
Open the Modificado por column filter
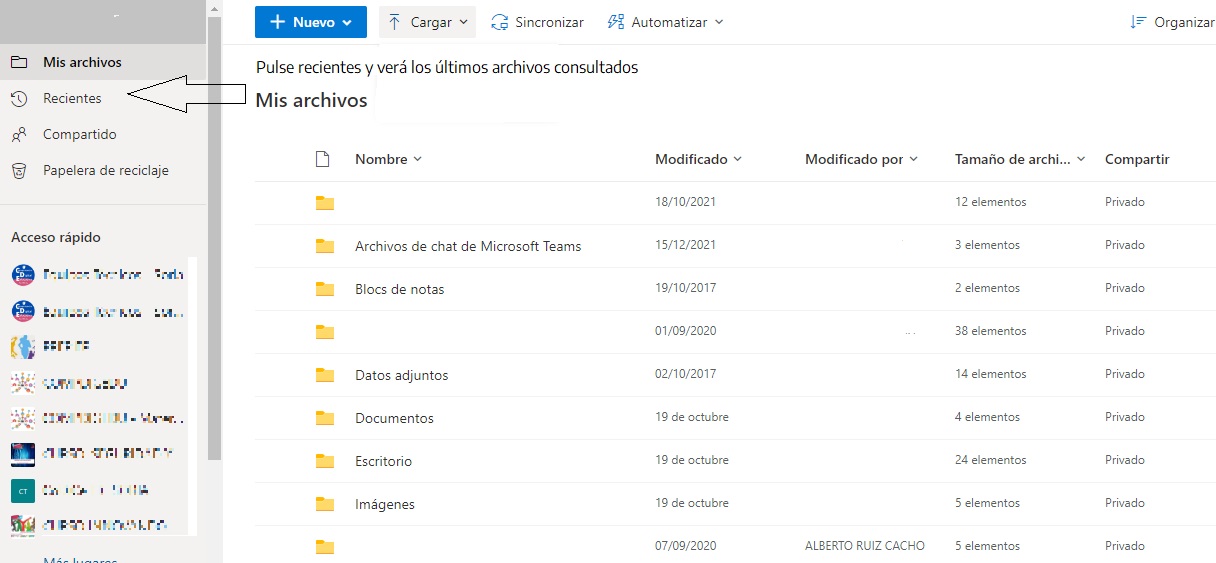[x=861, y=159]
